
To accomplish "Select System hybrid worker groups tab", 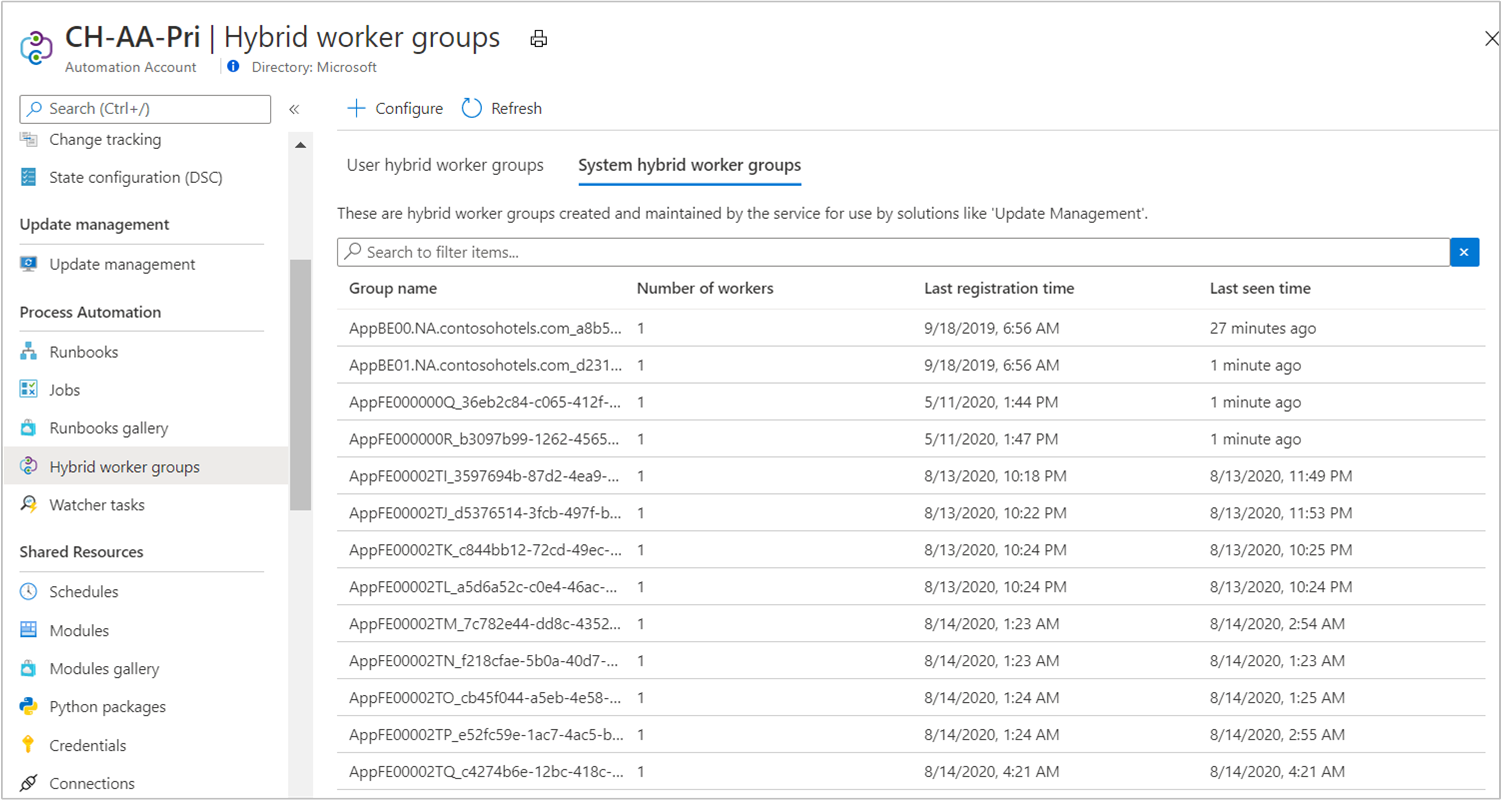I will (x=689, y=165).
